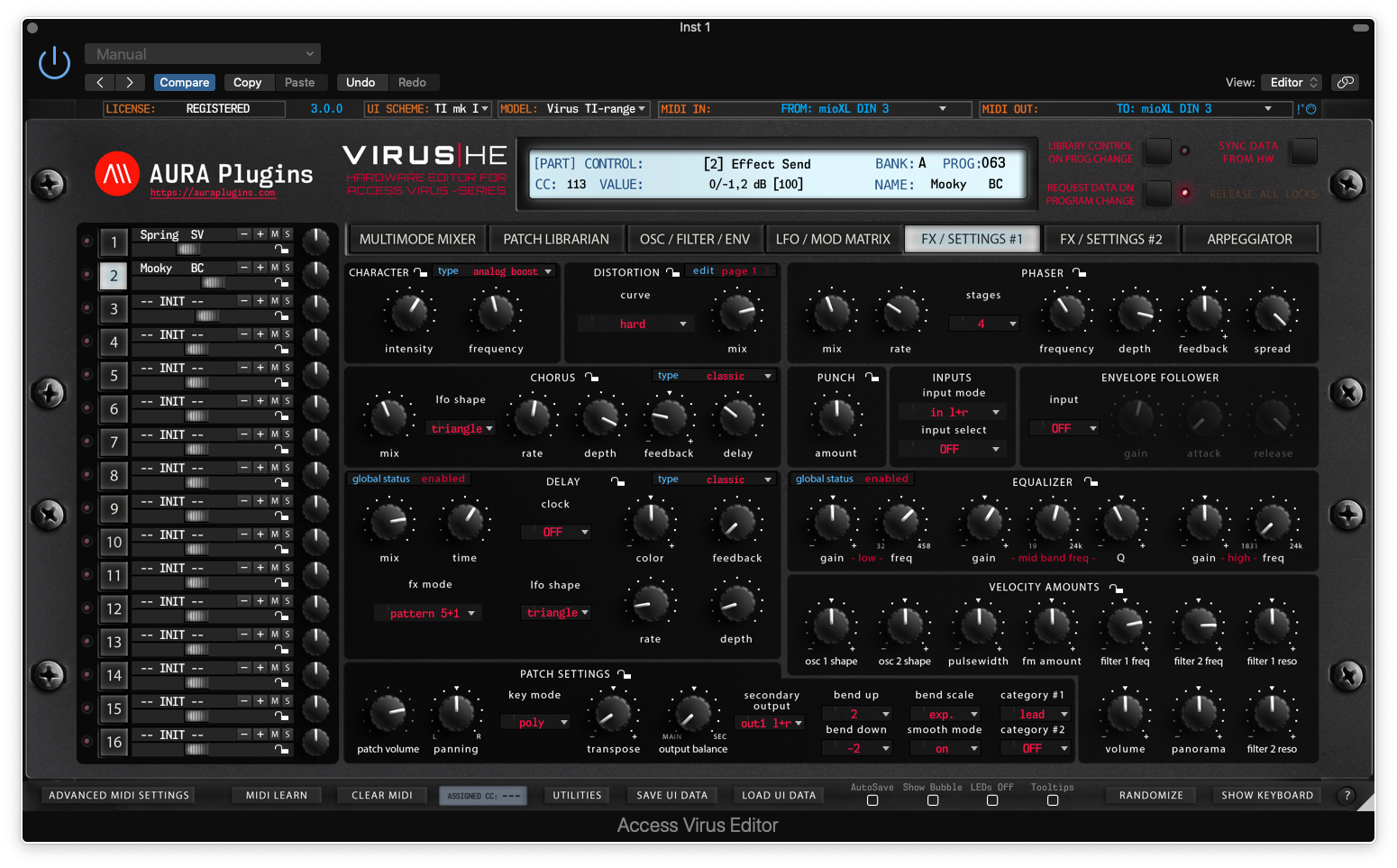This screenshot has height=868, width=1397.
Task: Enable the Show Bubble checkbox
Action: [x=933, y=800]
